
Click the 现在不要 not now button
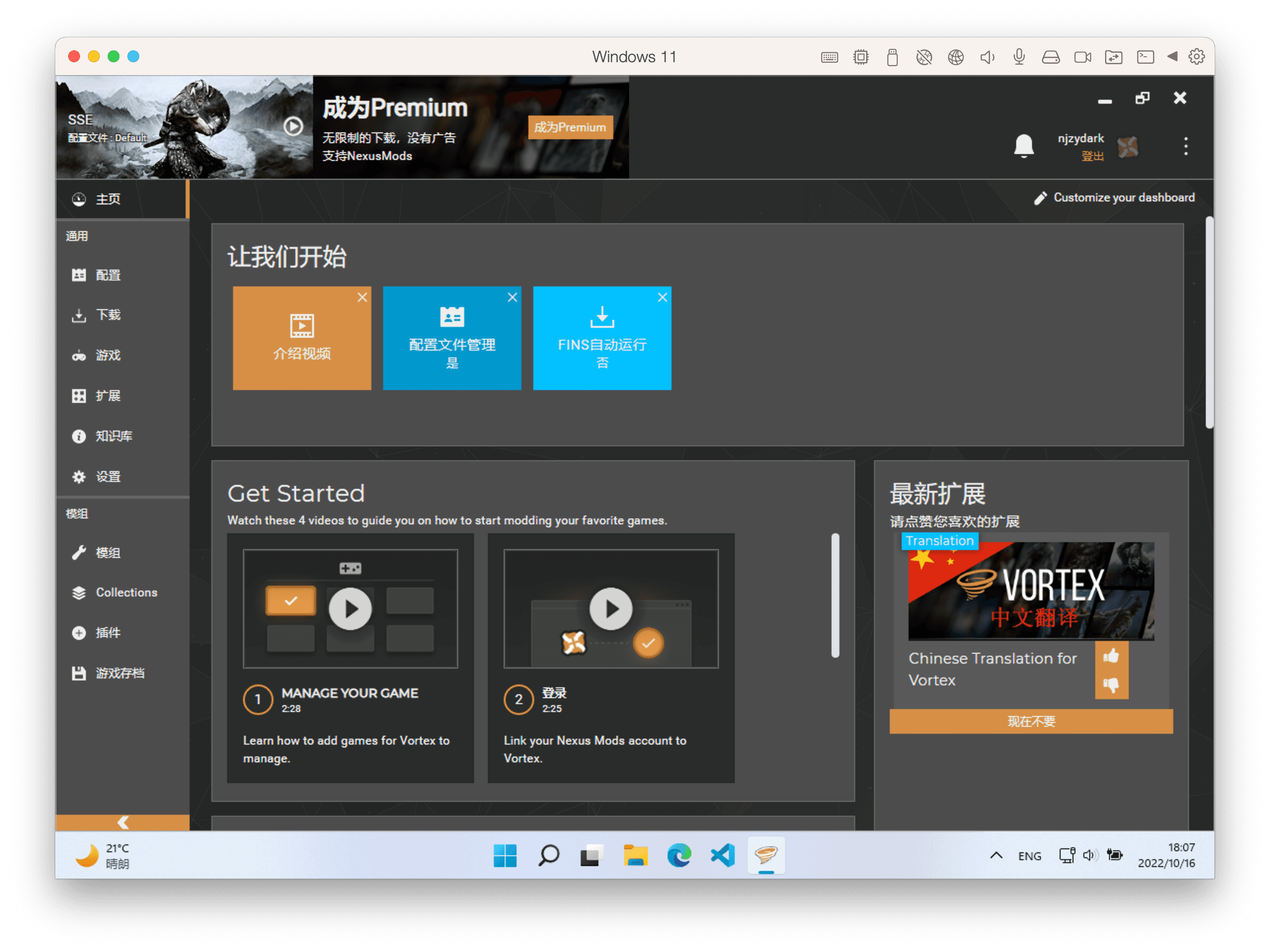pos(1031,721)
